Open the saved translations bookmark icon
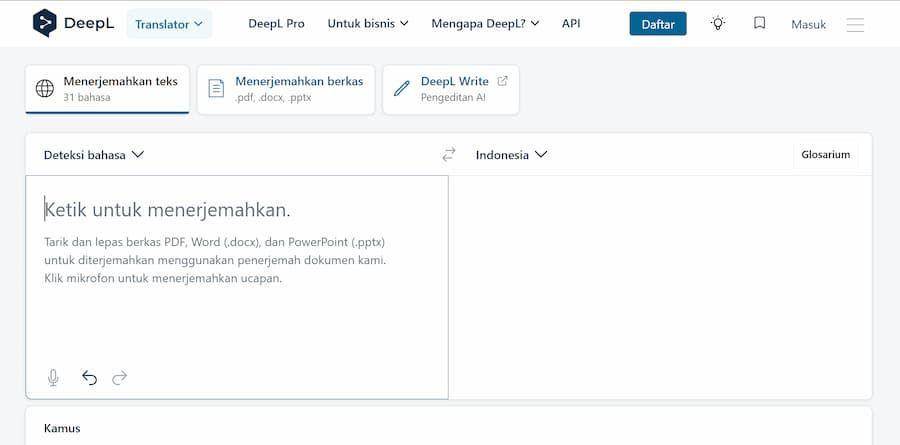900x445 pixels. click(759, 23)
